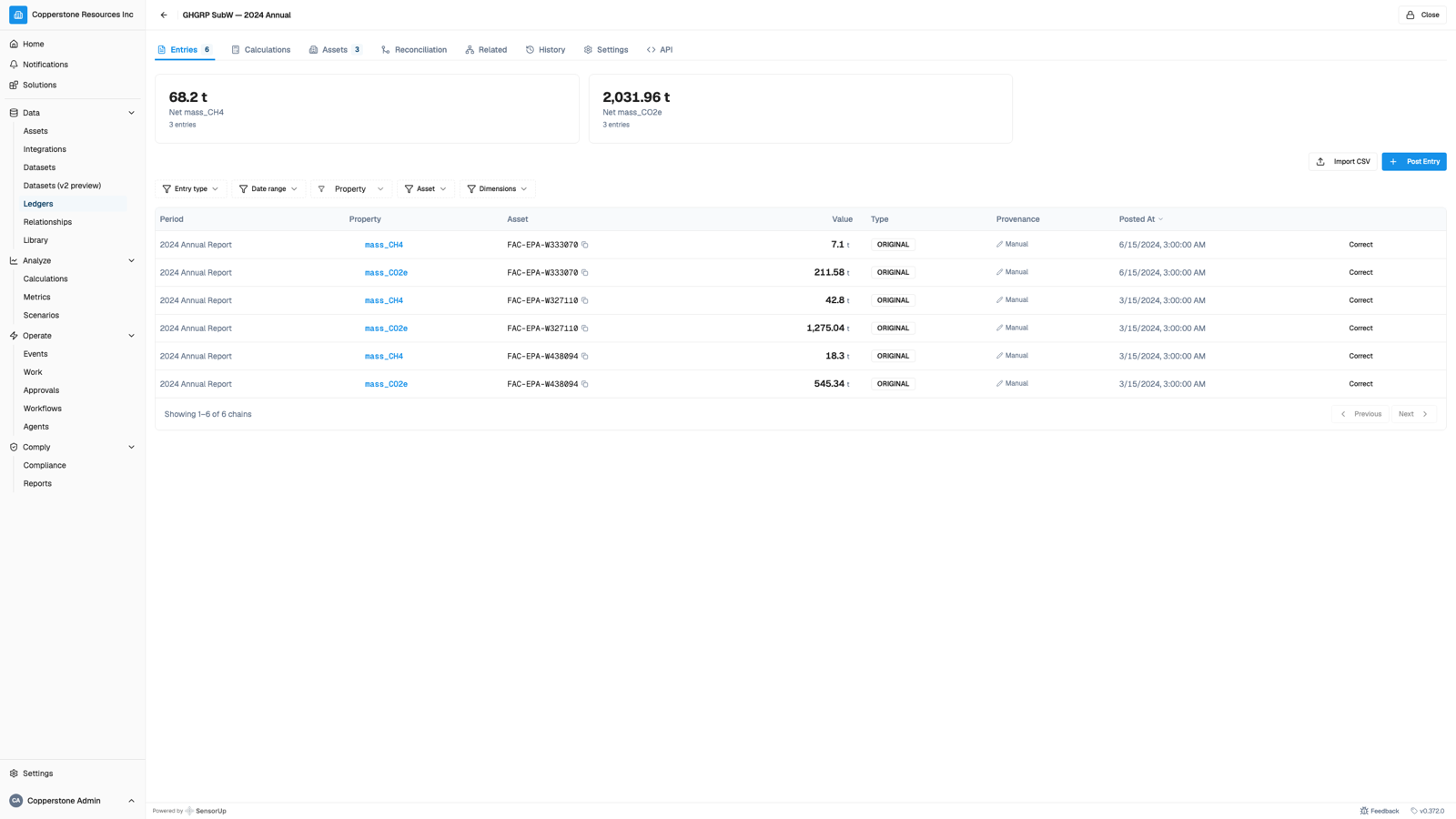Switch to the Assets tab

(336, 50)
